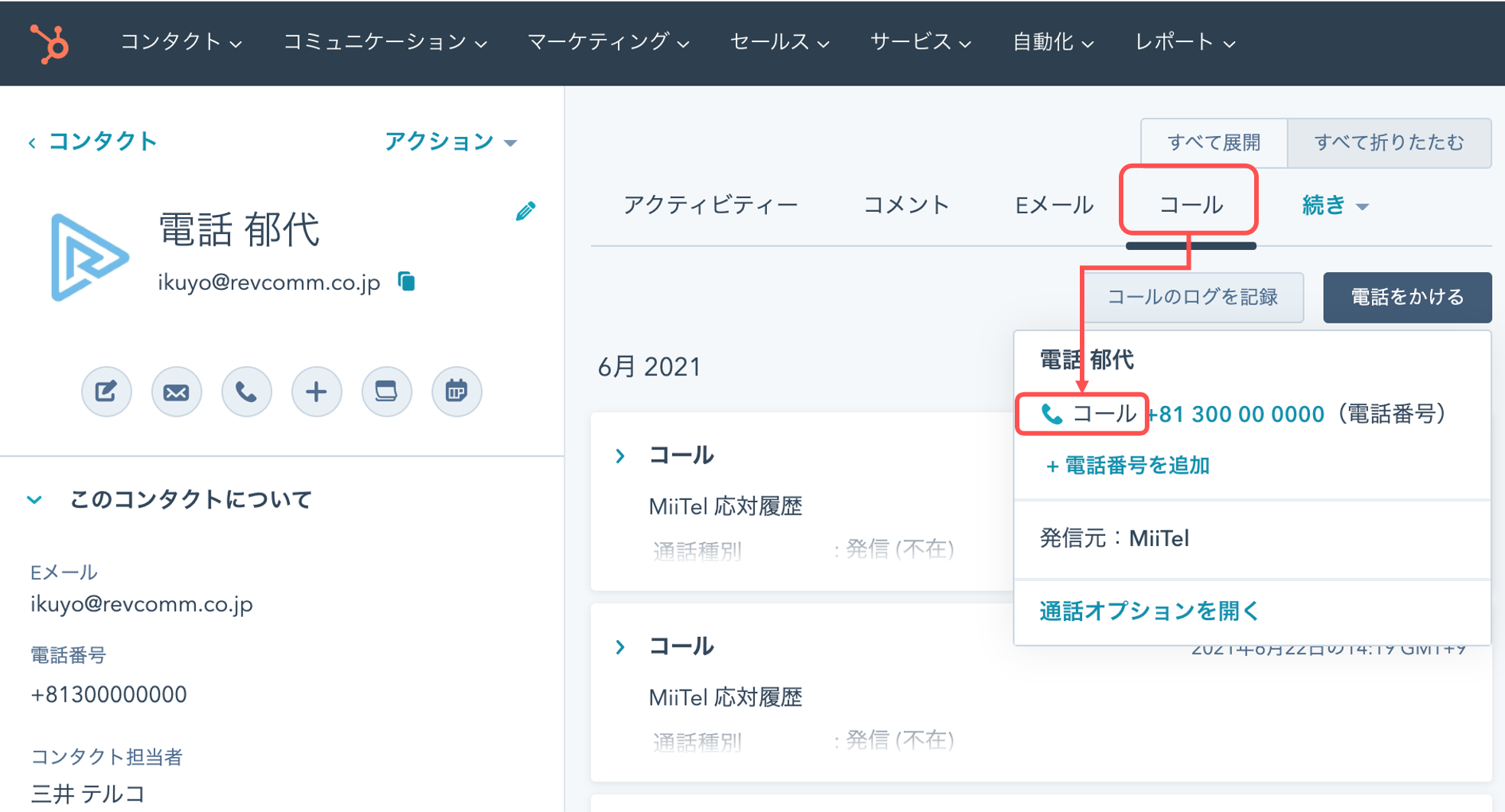This screenshot has width=1505, height=812.
Task: Click the すべて折りたたむ button
Action: tap(1389, 142)
